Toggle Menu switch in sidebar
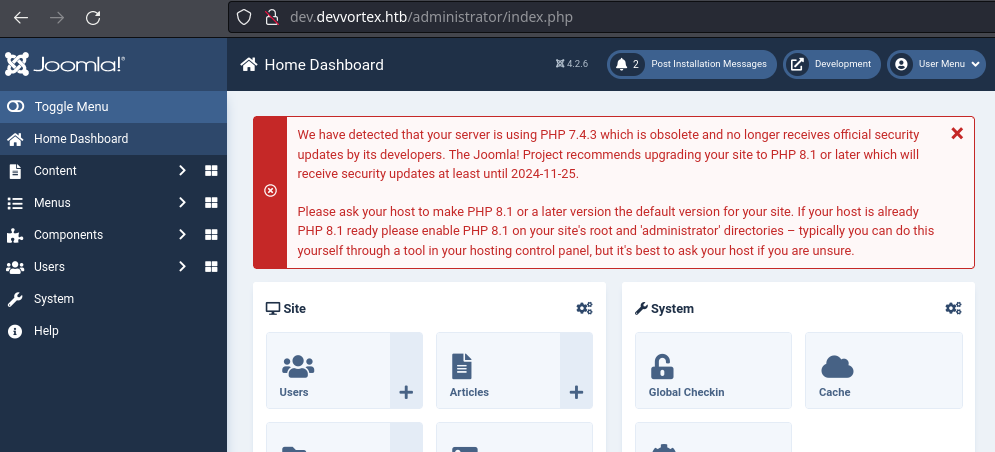The image size is (995, 452). (114, 107)
